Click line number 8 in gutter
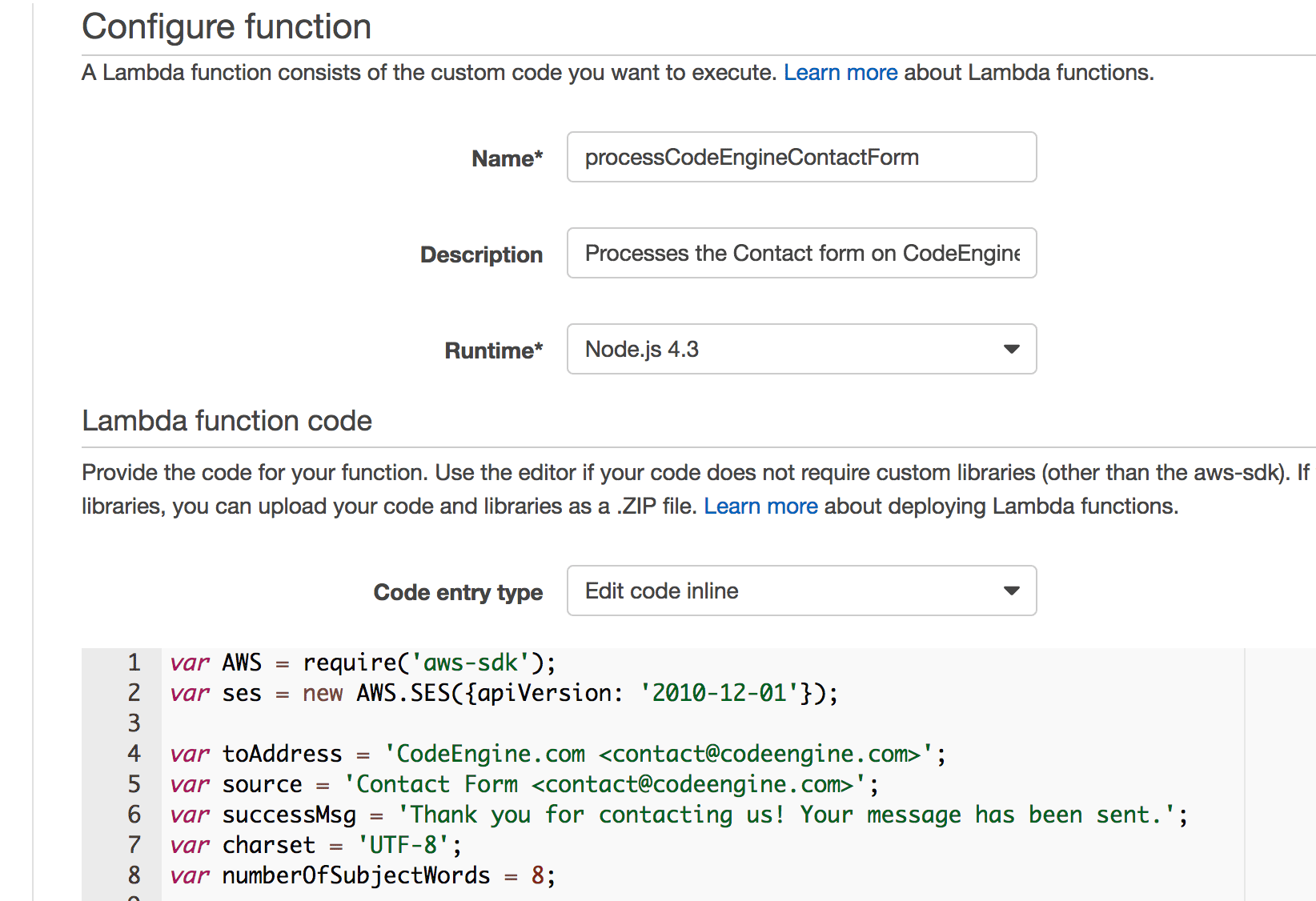This screenshot has width=1316, height=901. tap(134, 875)
